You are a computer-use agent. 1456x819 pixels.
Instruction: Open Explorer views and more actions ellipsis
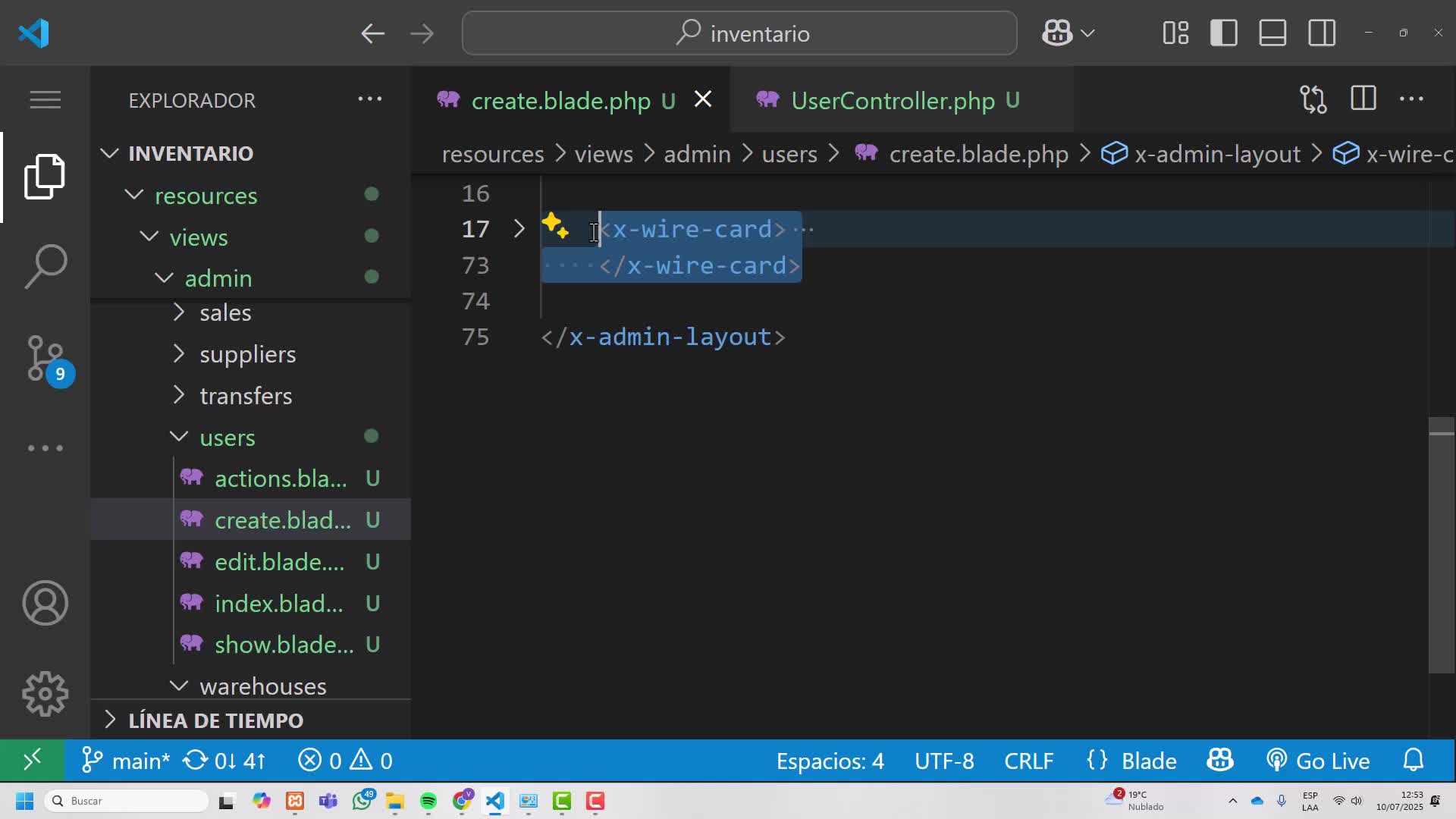(370, 99)
